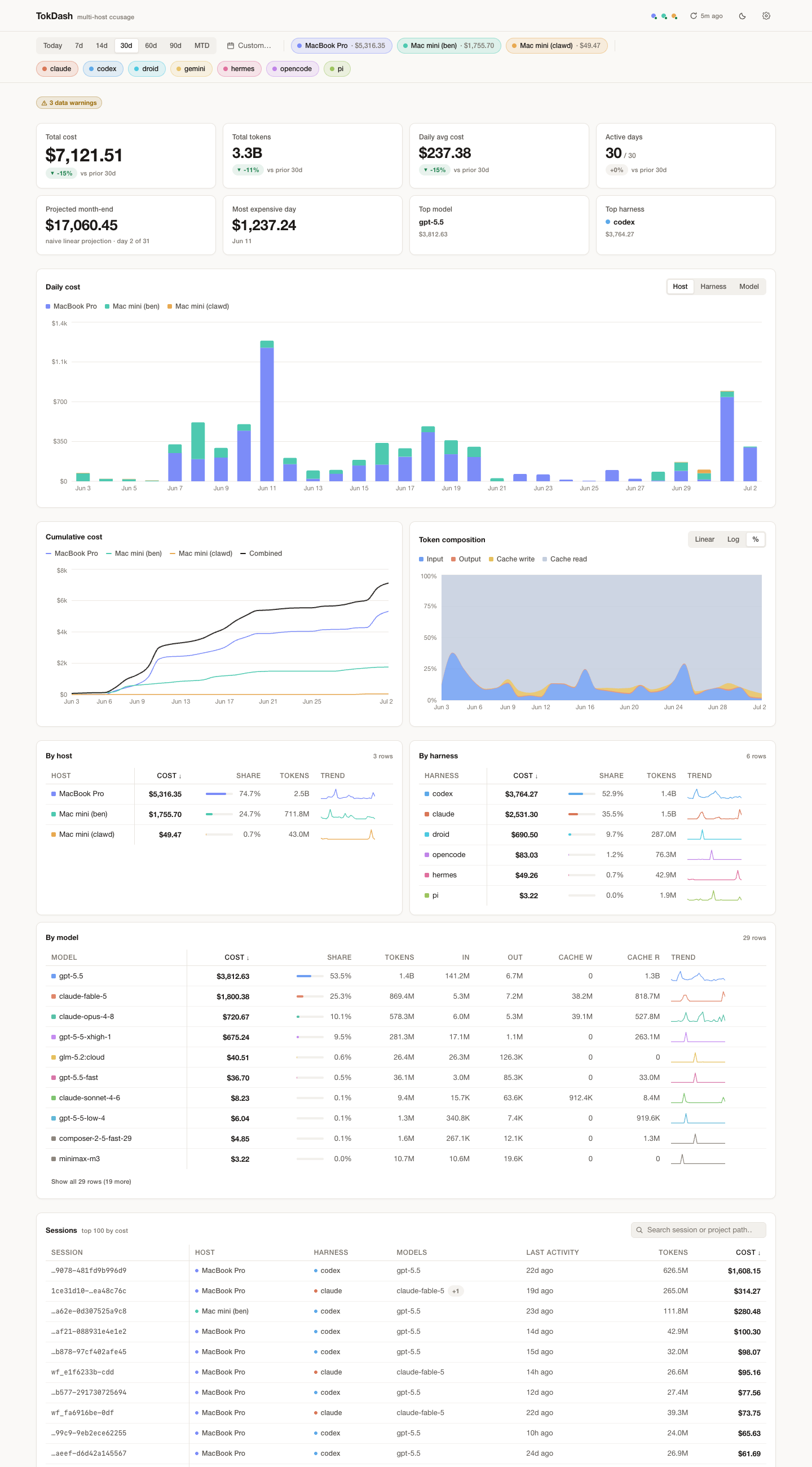This screenshot has width=812, height=1467.
Task: Click Mac mini (ben) row in By host
Action: 219,814
